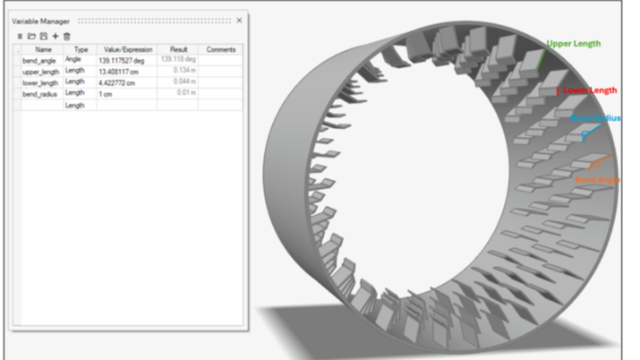
Task: Click the Result column header
Action: [x=178, y=49]
